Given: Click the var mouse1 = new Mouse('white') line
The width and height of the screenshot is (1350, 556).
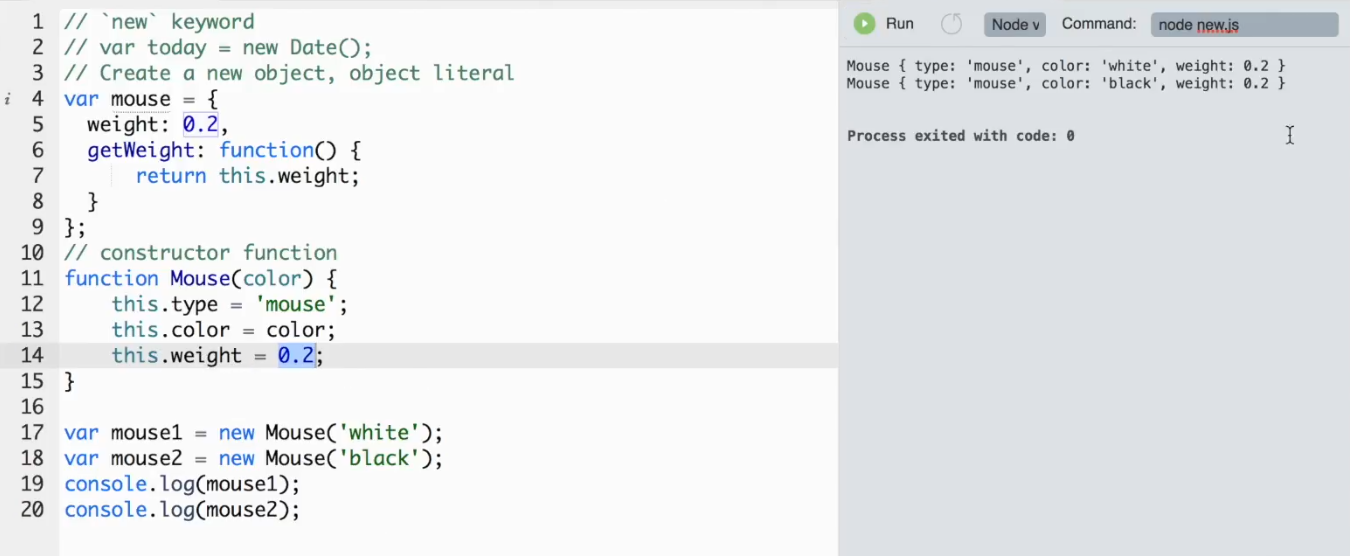Looking at the screenshot, I should pos(253,433).
